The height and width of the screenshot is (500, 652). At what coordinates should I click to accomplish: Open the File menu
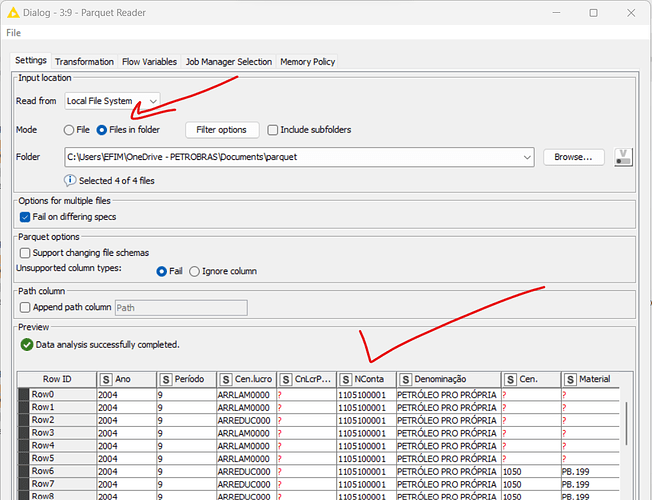click(x=13, y=33)
